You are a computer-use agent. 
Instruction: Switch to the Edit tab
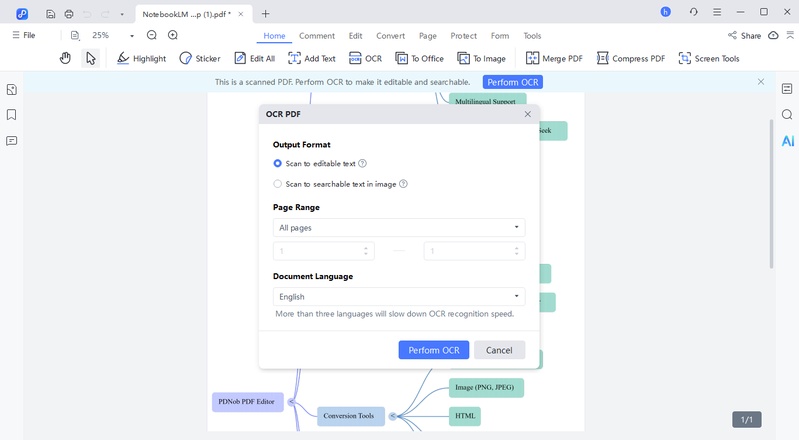coord(355,36)
